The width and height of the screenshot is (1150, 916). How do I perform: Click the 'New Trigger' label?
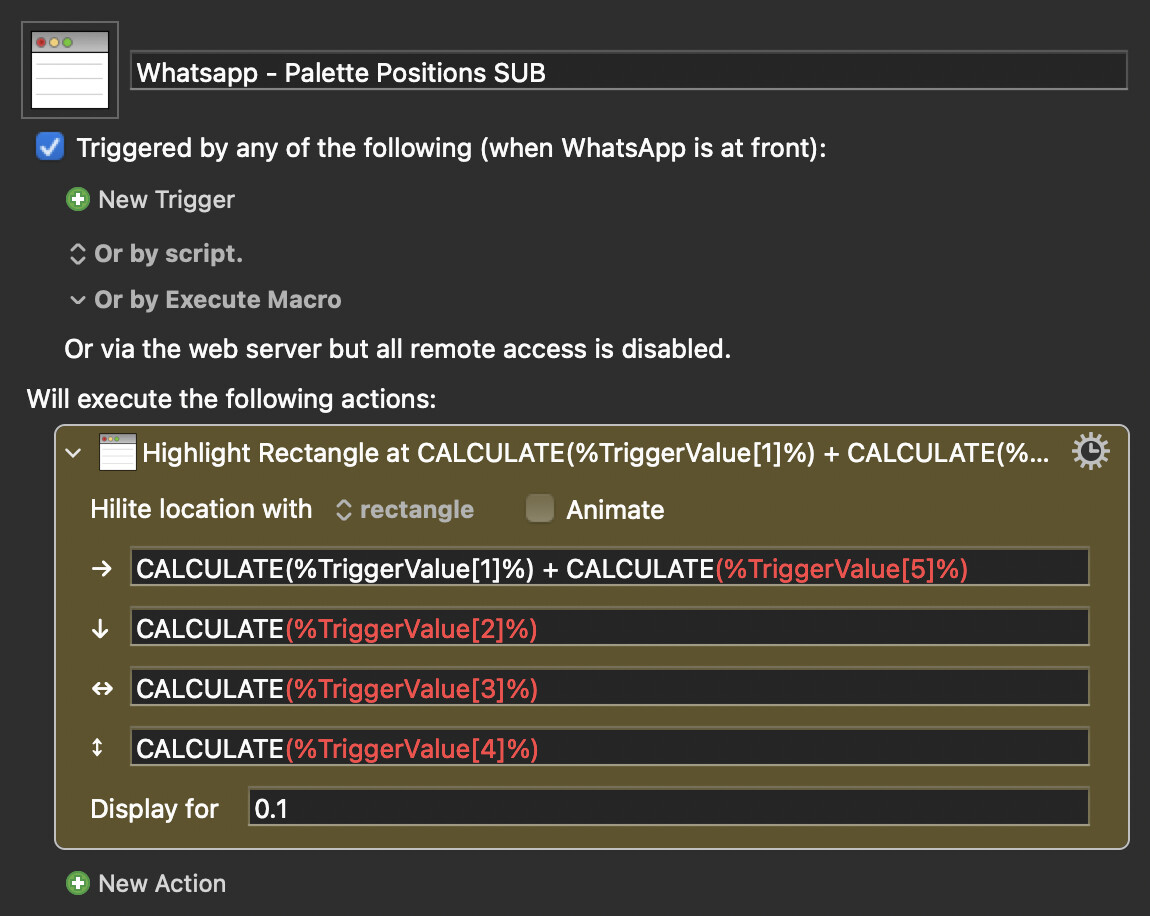point(166,200)
